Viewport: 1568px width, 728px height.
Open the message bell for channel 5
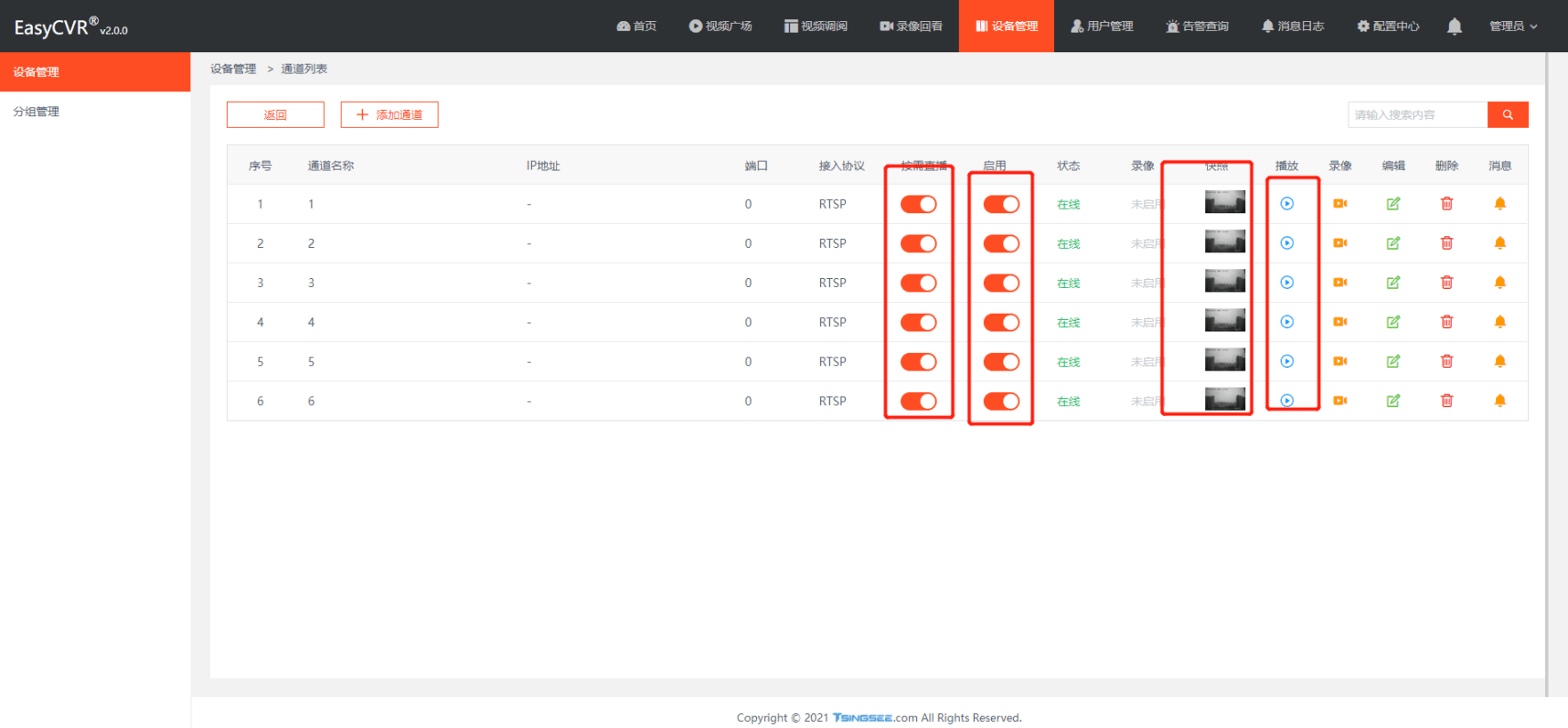point(1499,361)
